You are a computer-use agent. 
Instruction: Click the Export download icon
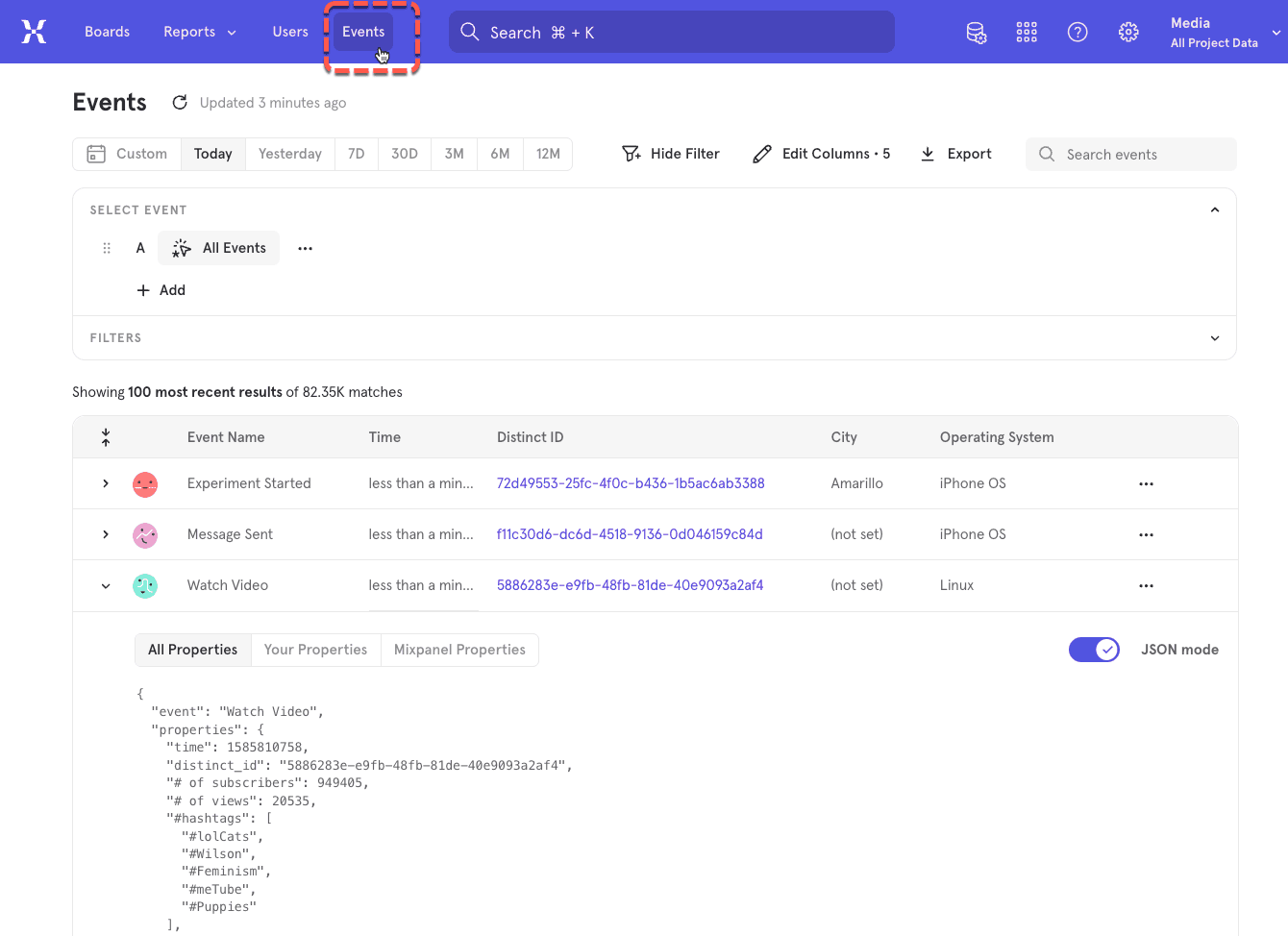(928, 153)
